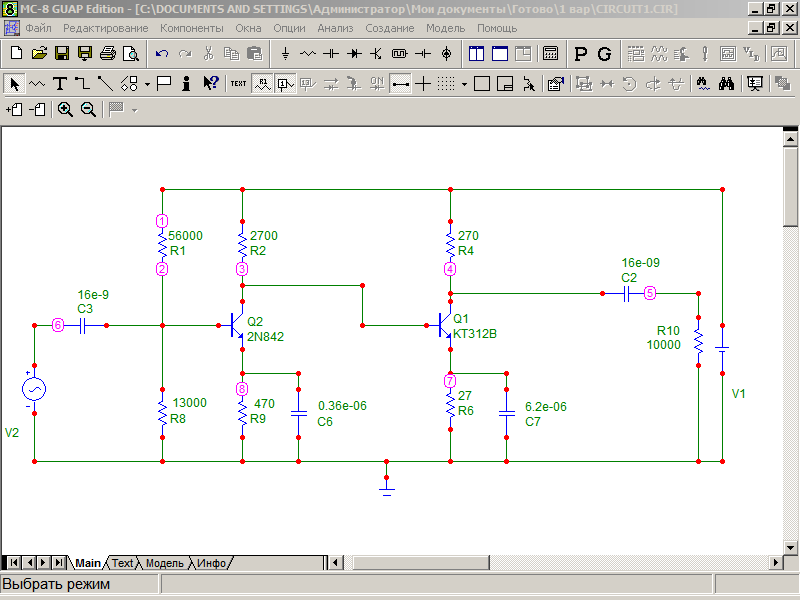Expand the graphic shapes dropdown arrow
800x600 pixels.
click(146, 83)
